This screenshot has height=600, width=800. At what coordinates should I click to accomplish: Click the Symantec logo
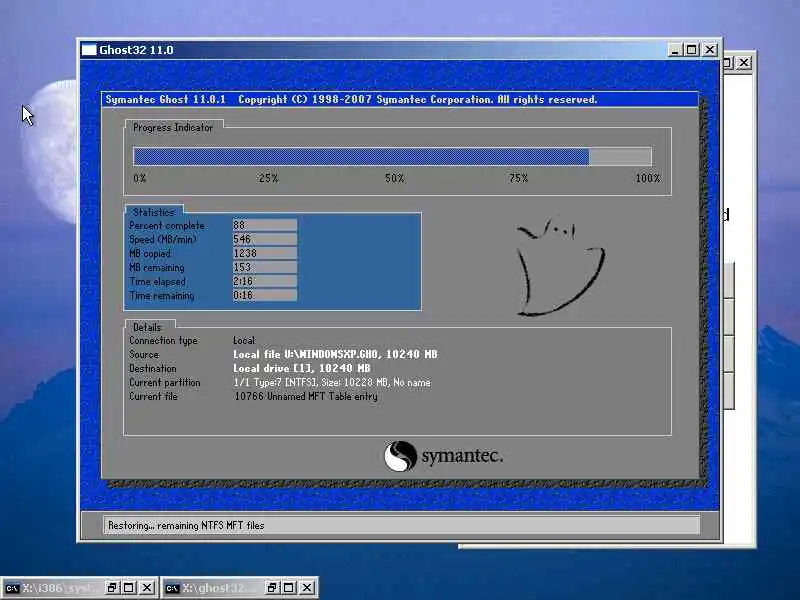[443, 456]
